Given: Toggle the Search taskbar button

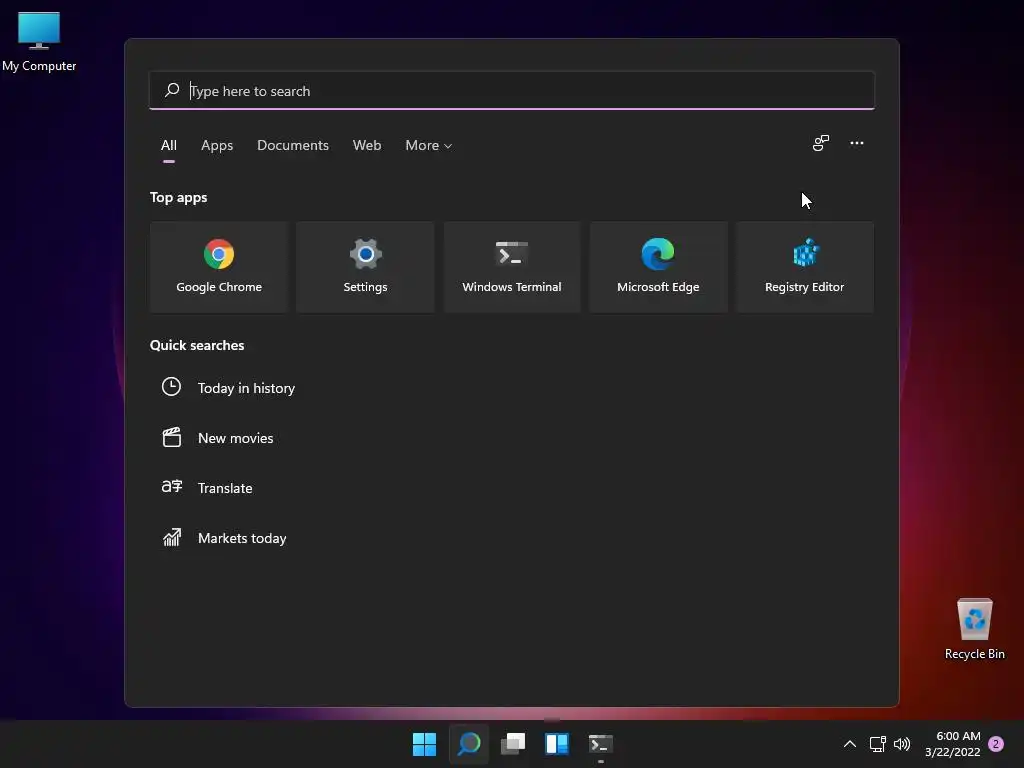Looking at the screenshot, I should click(x=469, y=744).
